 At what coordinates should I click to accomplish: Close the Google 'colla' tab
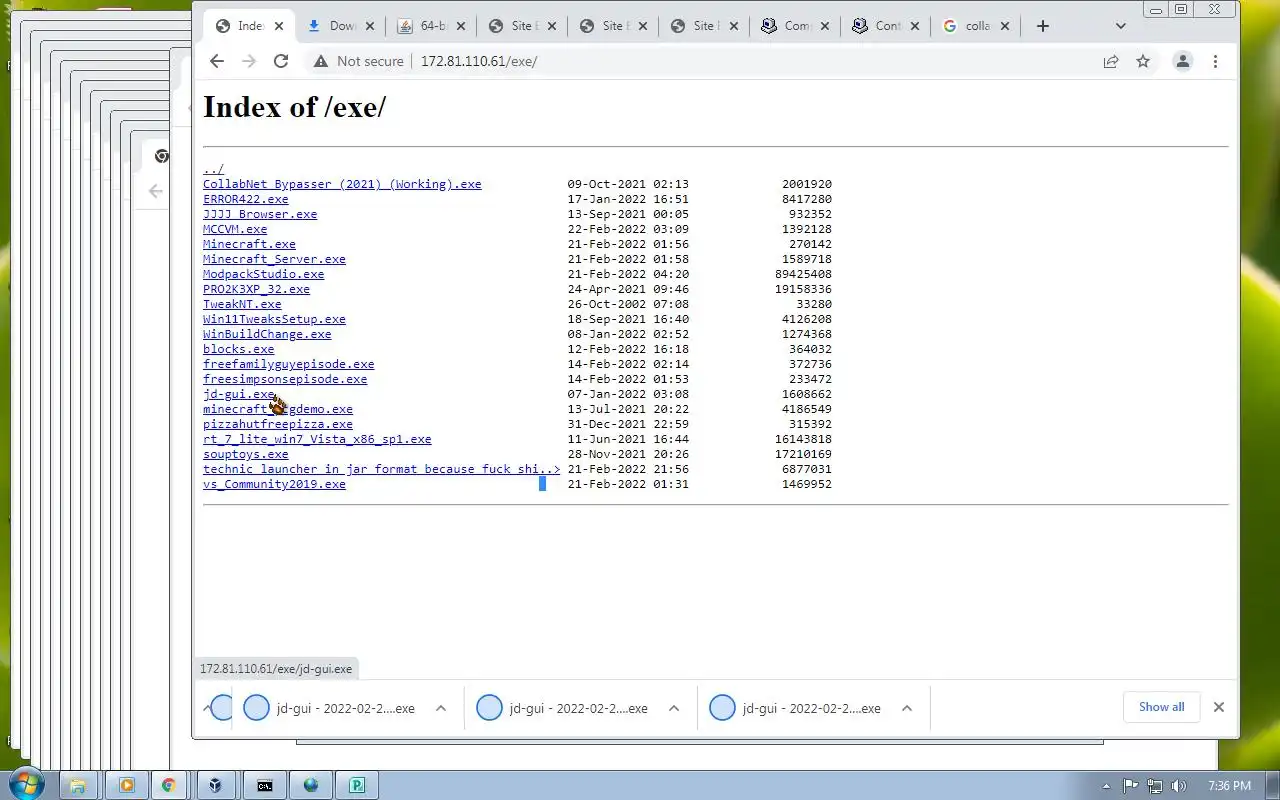pyautogui.click(x=1005, y=26)
